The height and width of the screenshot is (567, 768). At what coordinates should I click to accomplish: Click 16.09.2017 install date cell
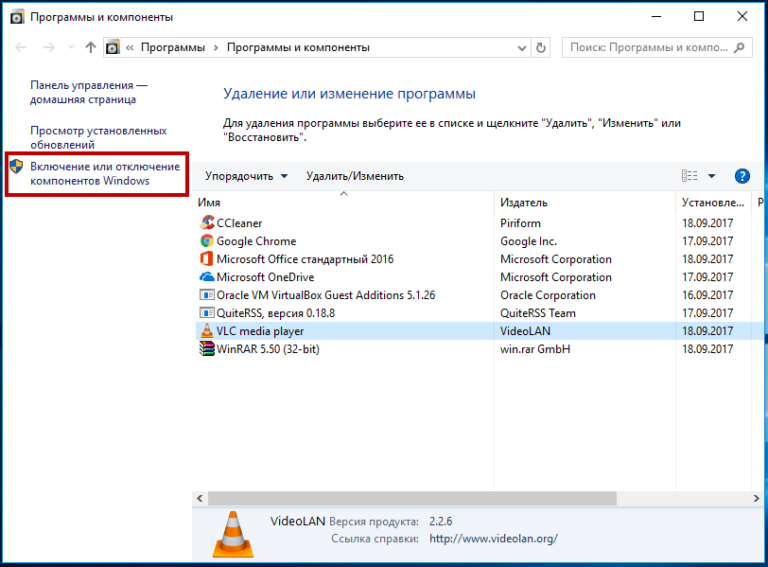point(707,295)
